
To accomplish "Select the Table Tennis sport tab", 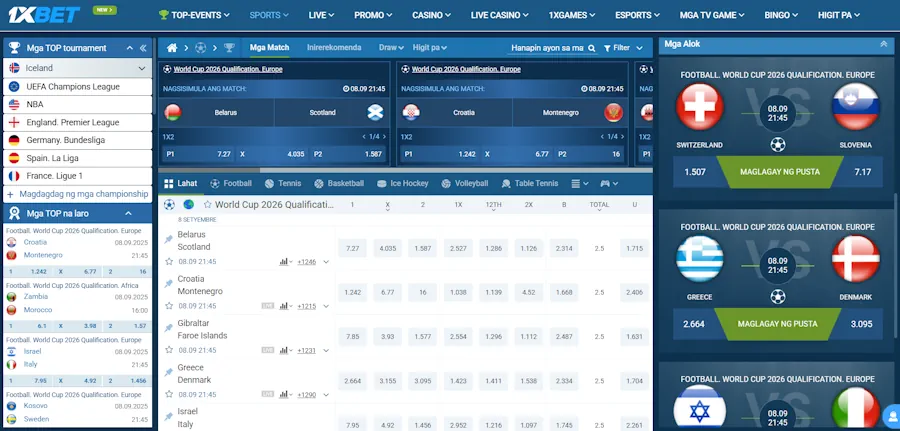I will pyautogui.click(x=530, y=184).
